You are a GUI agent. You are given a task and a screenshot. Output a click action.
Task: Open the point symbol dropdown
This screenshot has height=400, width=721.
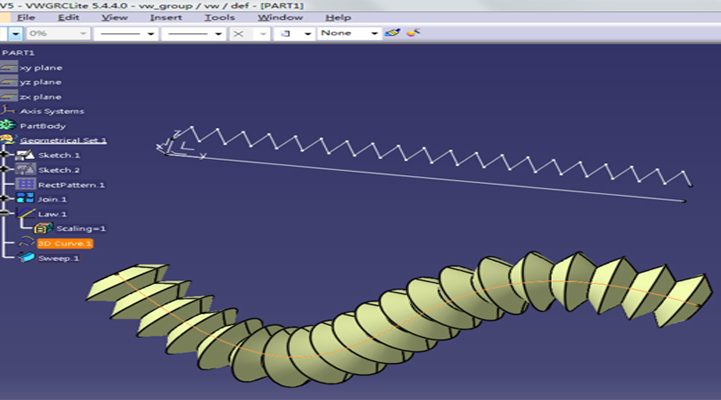tap(261, 33)
